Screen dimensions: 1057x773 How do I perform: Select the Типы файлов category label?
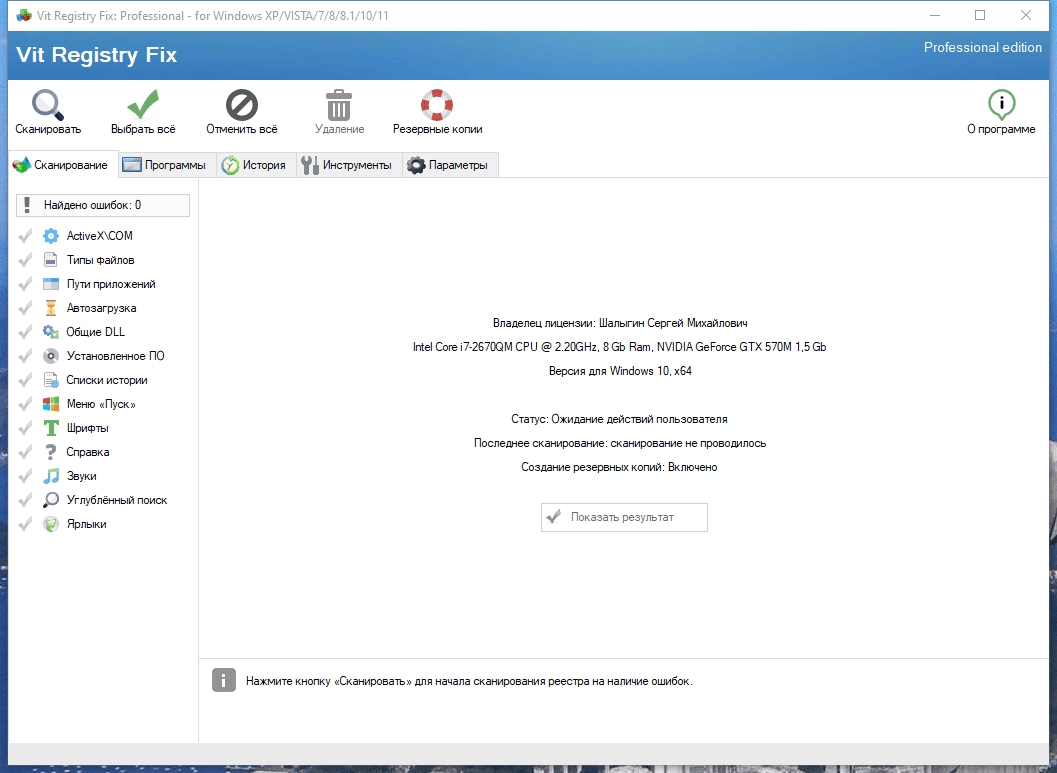click(100, 260)
